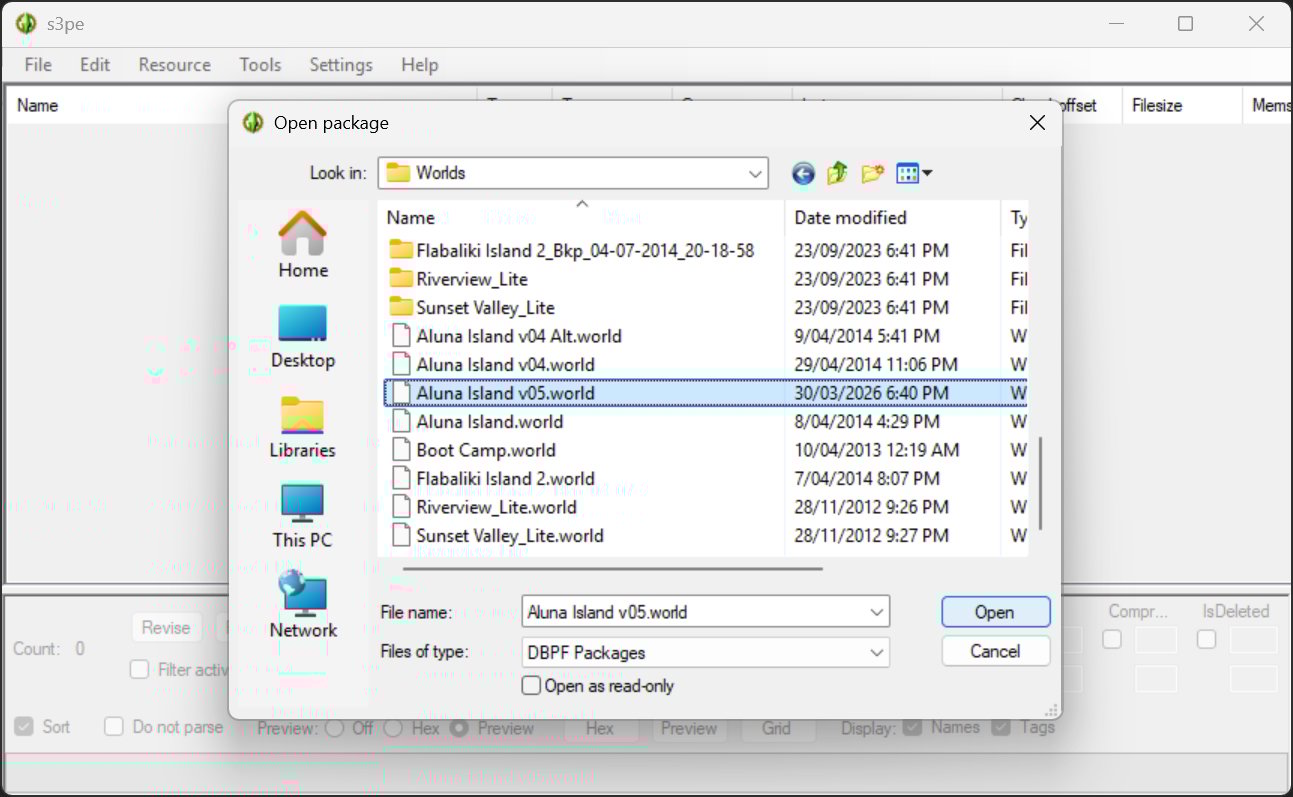The image size is (1293, 797).
Task: Open Network in the places sidebar
Action: (x=302, y=605)
